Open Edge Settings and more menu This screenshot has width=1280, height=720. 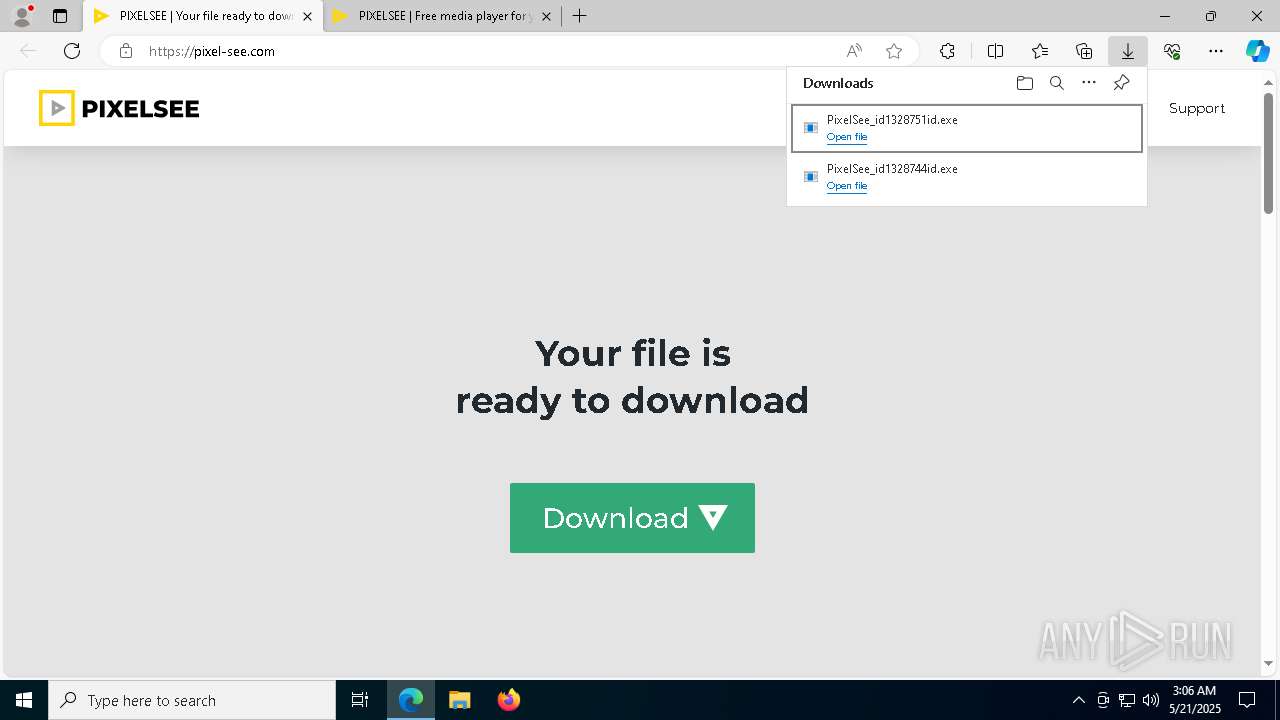[x=1216, y=51]
